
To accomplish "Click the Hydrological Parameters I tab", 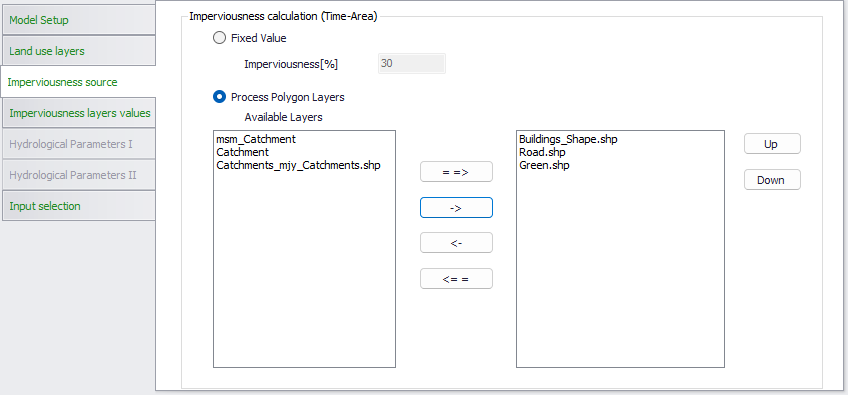I will coord(78,144).
